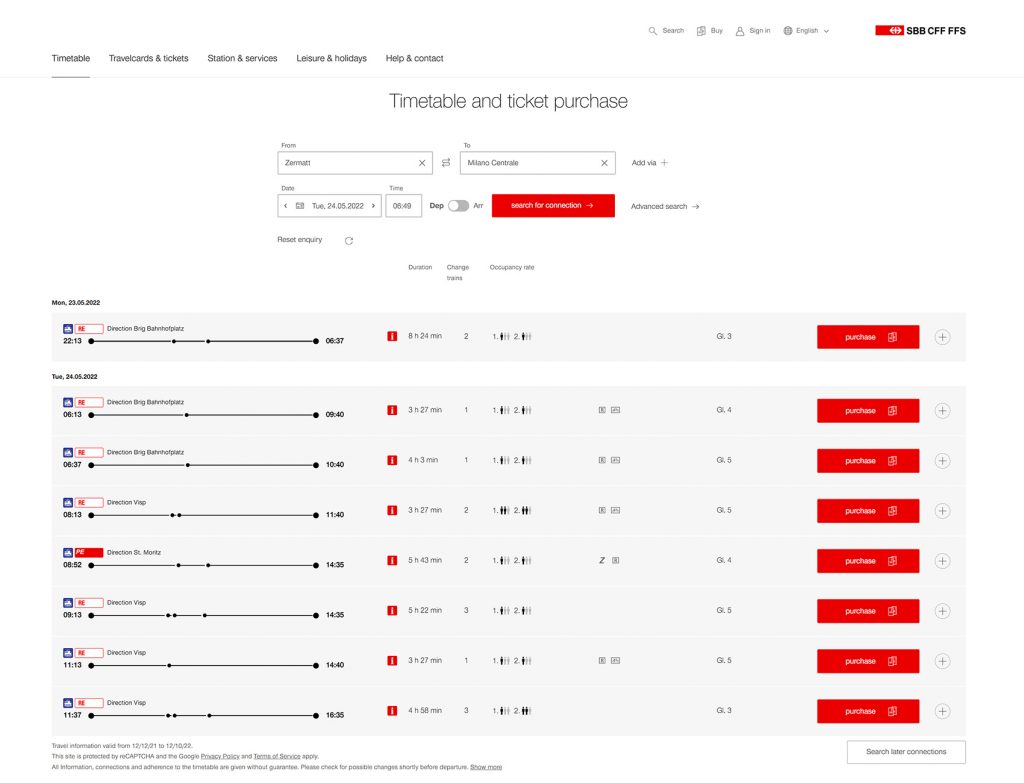Image resolution: width=1024 pixels, height=783 pixels.
Task: Purchase the 06:13 to 09:40 connection
Action: coord(868,411)
